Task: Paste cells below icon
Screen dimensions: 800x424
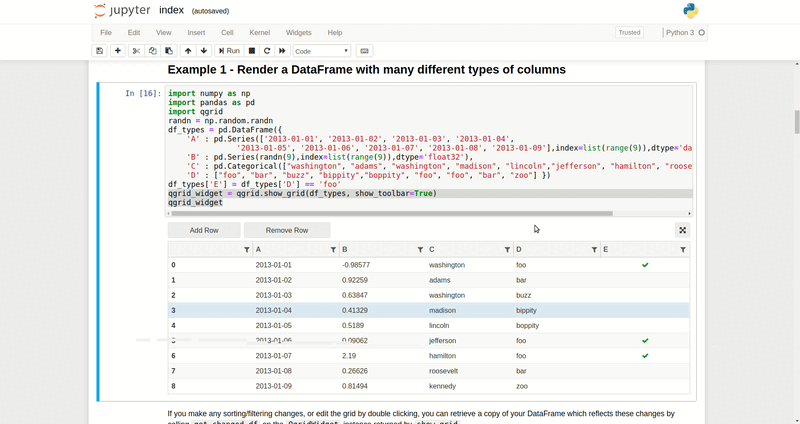Action: click(169, 51)
